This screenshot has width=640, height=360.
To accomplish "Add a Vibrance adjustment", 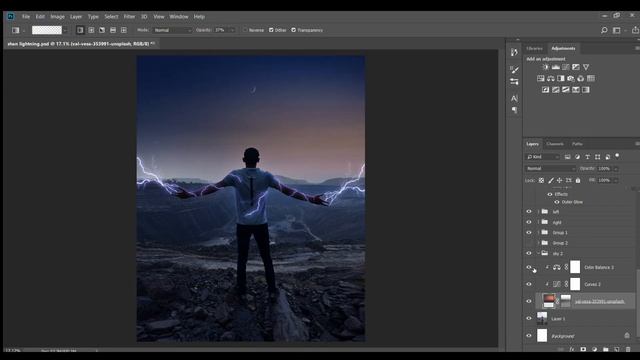I will point(586,67).
